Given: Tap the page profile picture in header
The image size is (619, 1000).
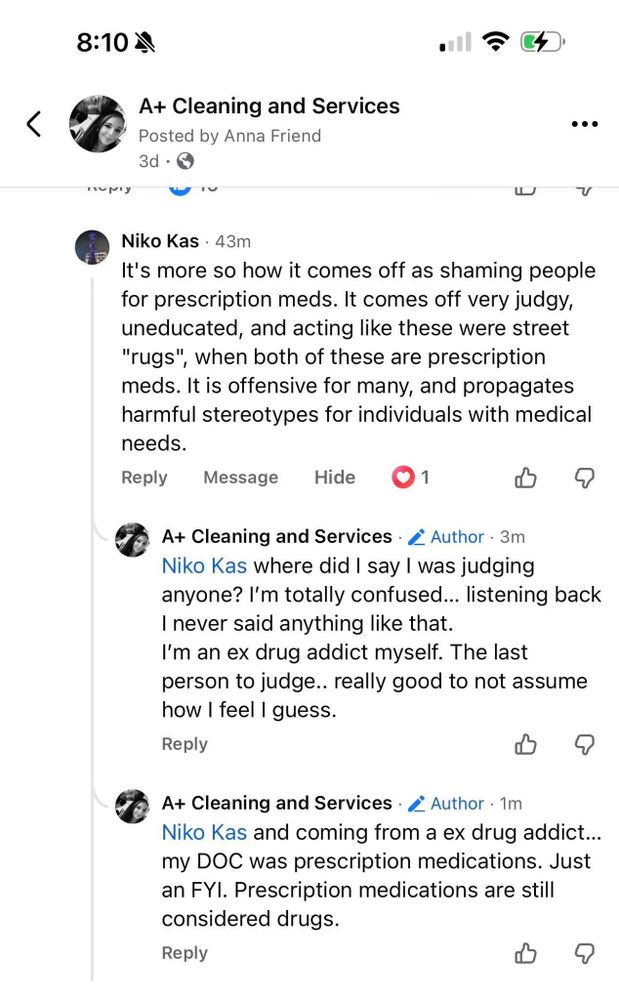Looking at the screenshot, I should (x=97, y=124).
